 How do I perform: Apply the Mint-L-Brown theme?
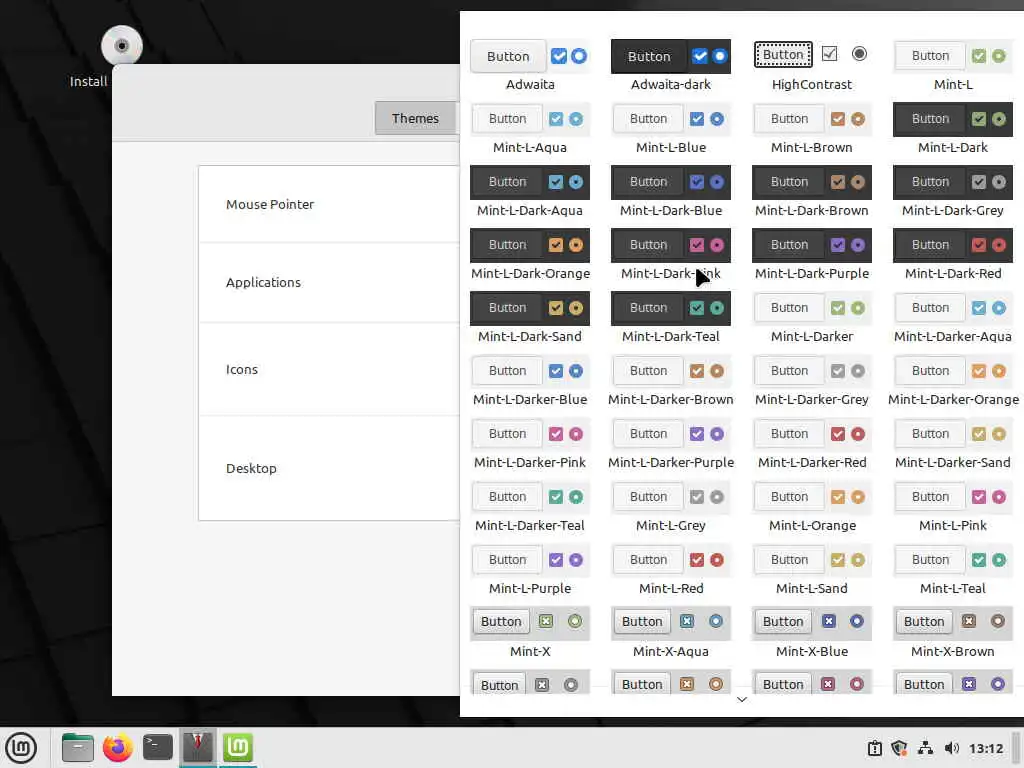pos(812,129)
